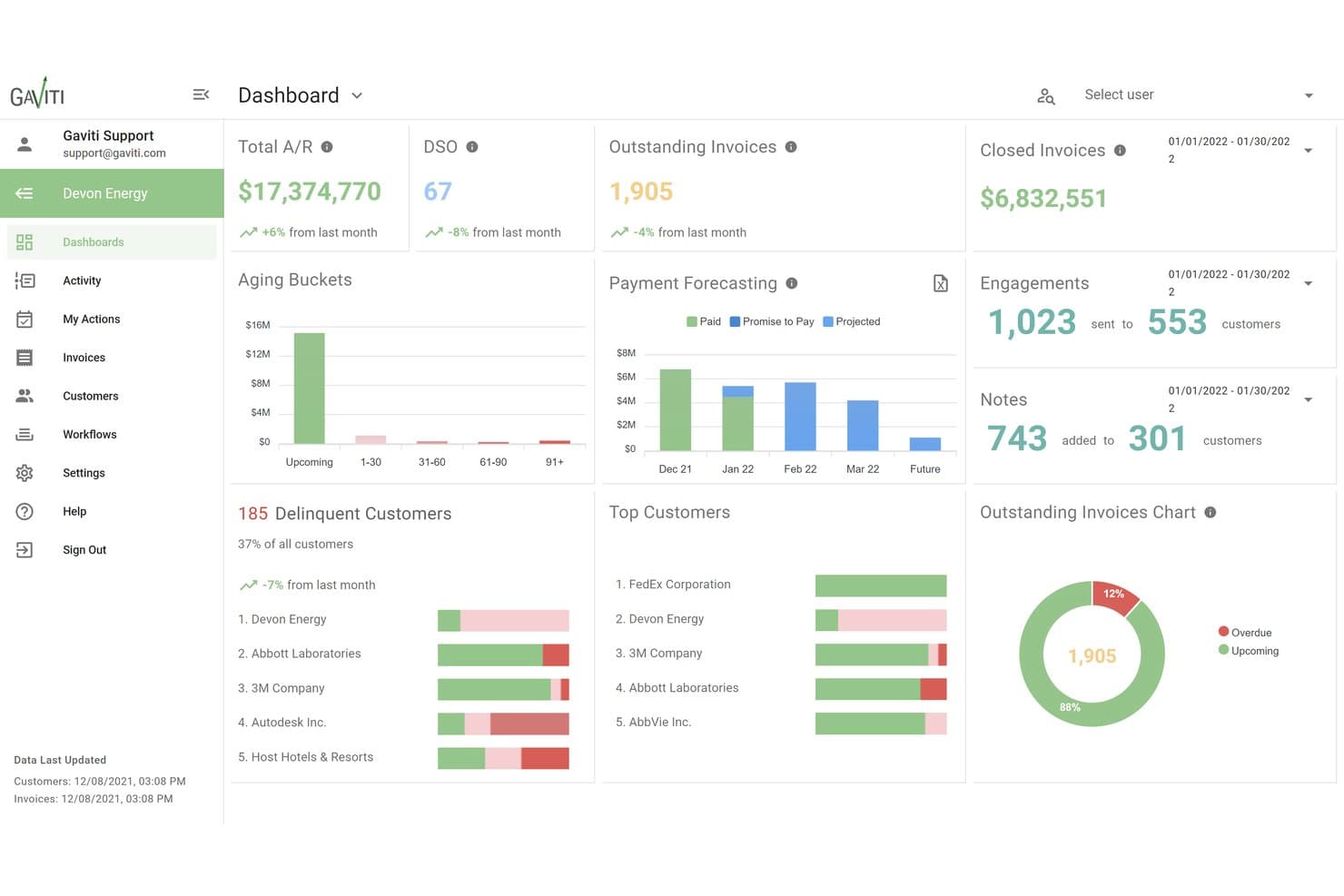This screenshot has height=896, width=1344.
Task: Open top customer FedEx Corporation
Action: (x=679, y=585)
